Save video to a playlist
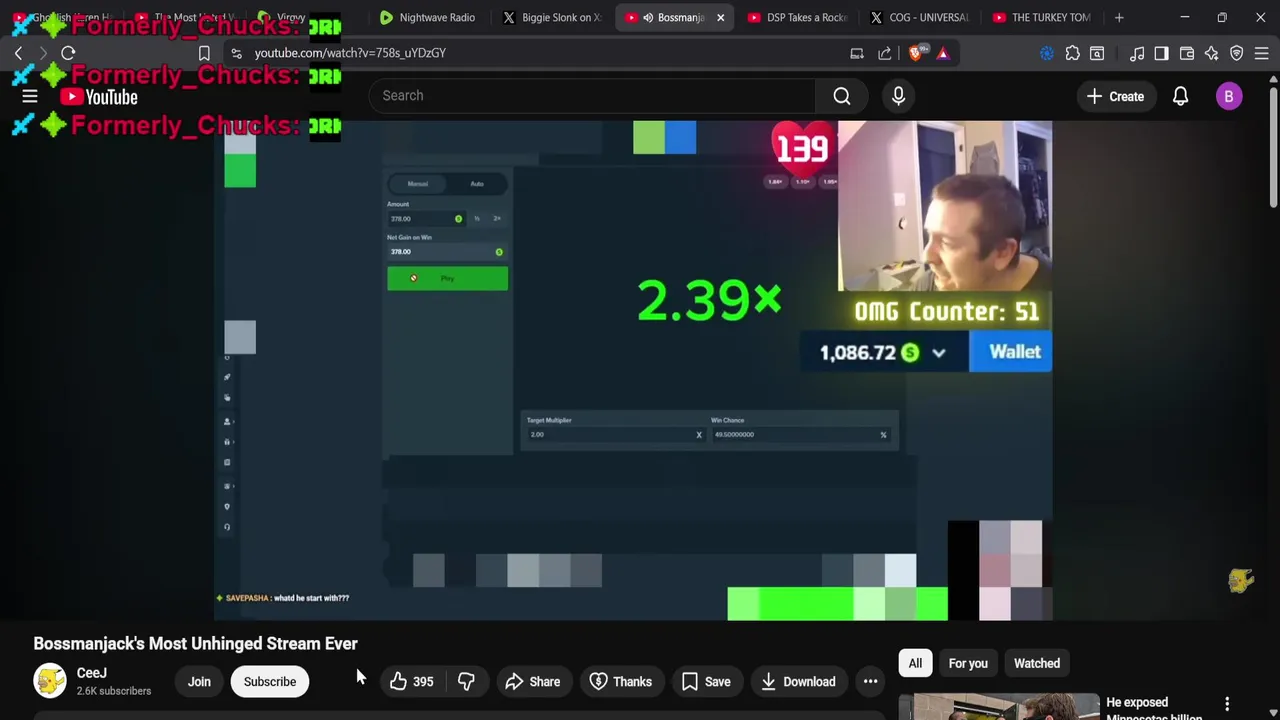This screenshot has width=1280, height=720. click(706, 682)
